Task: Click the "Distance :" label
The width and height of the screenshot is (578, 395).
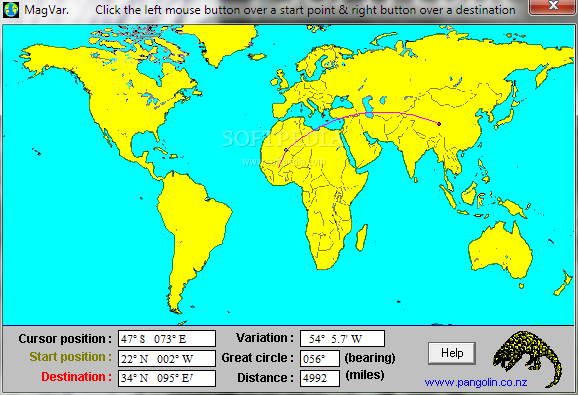Action: coord(265,378)
